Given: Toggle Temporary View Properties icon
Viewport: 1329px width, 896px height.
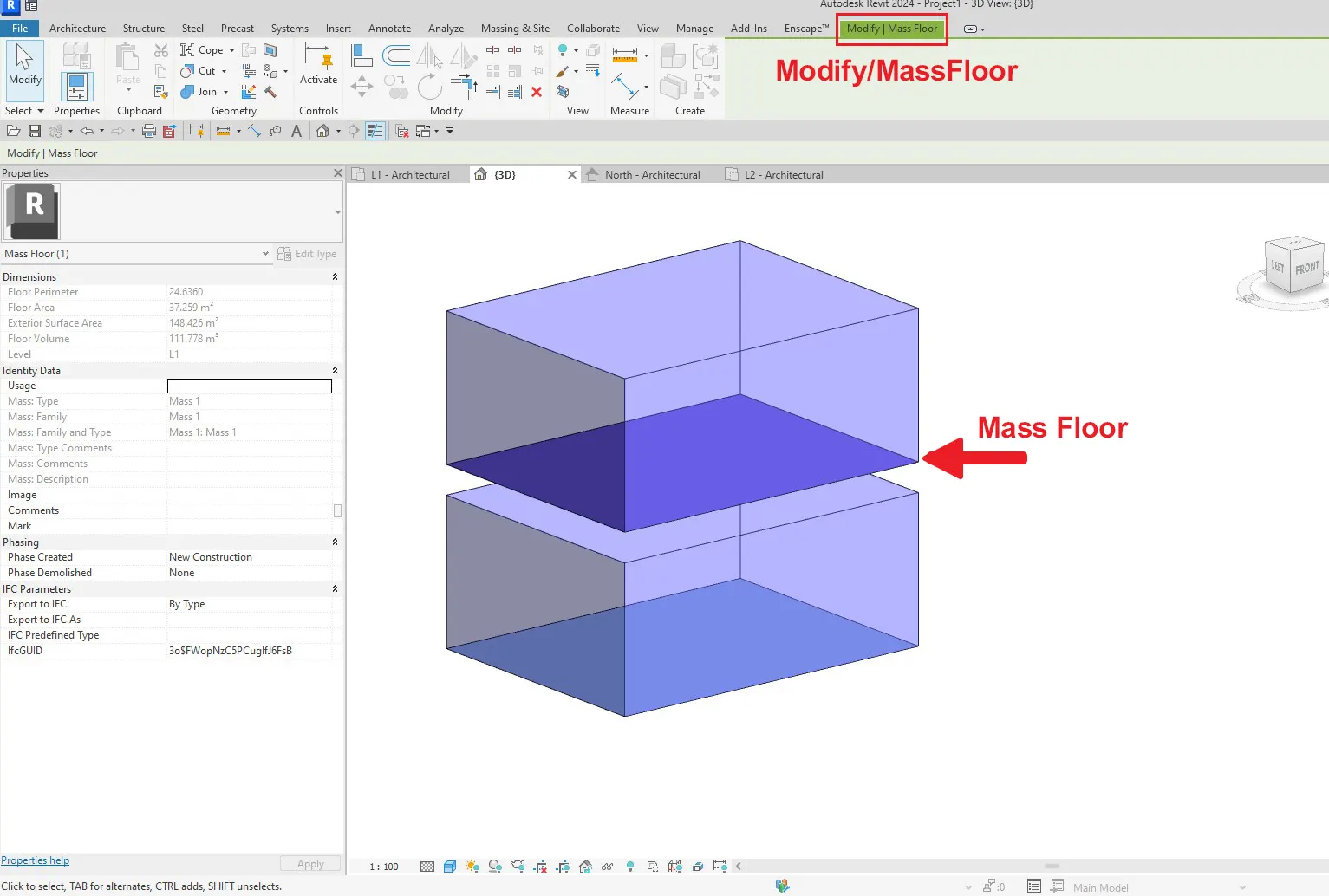Looking at the screenshot, I should pos(653,867).
